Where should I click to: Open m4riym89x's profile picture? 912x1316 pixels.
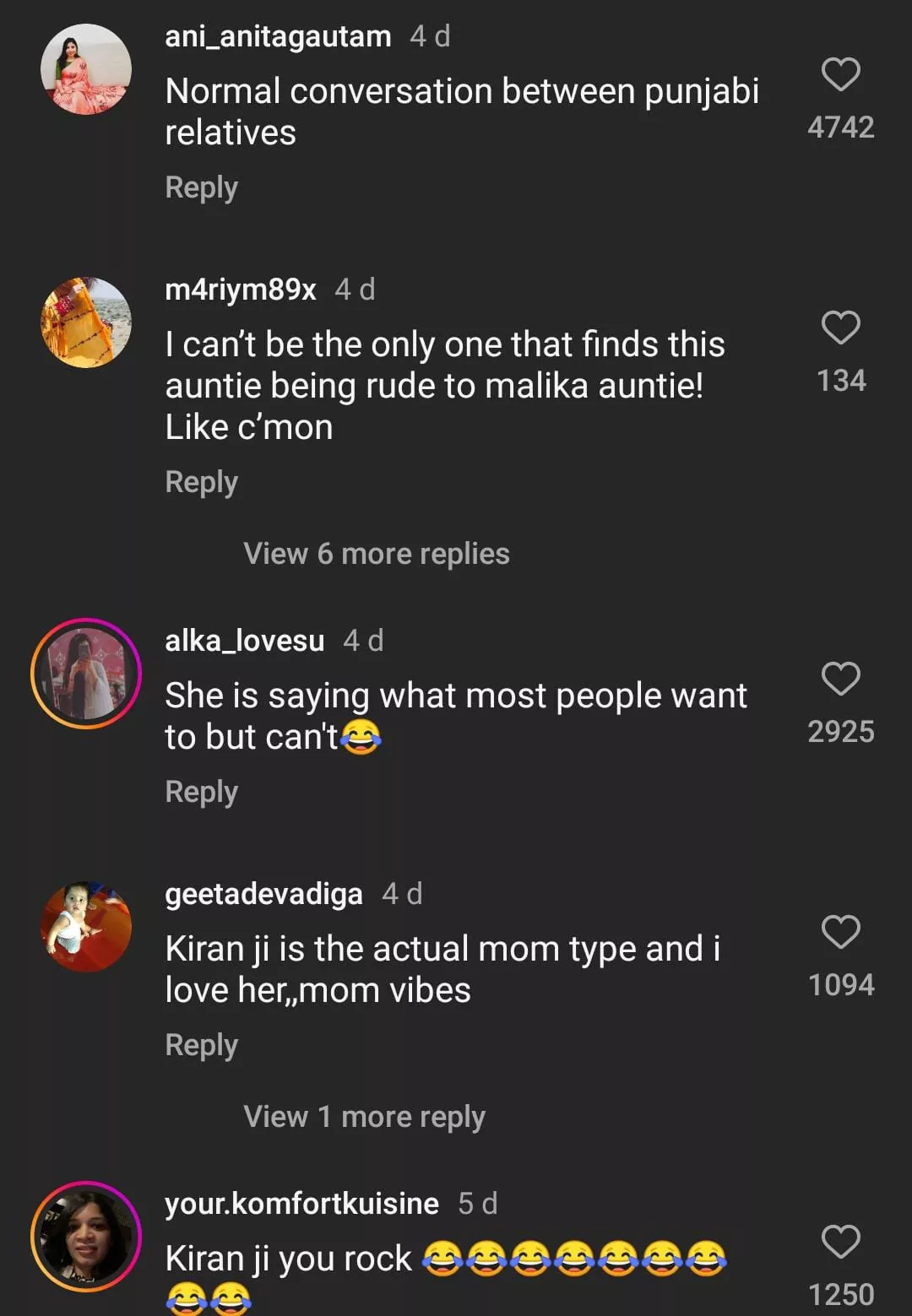(x=86, y=322)
